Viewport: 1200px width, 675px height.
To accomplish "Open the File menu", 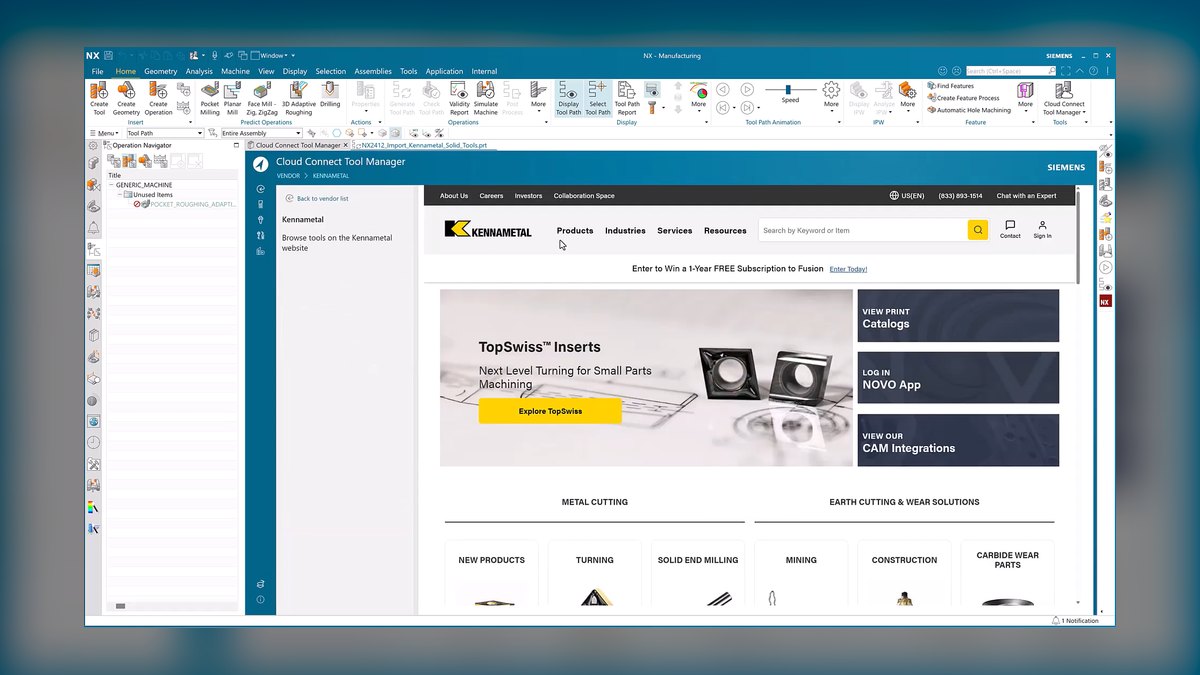I will 97,71.
